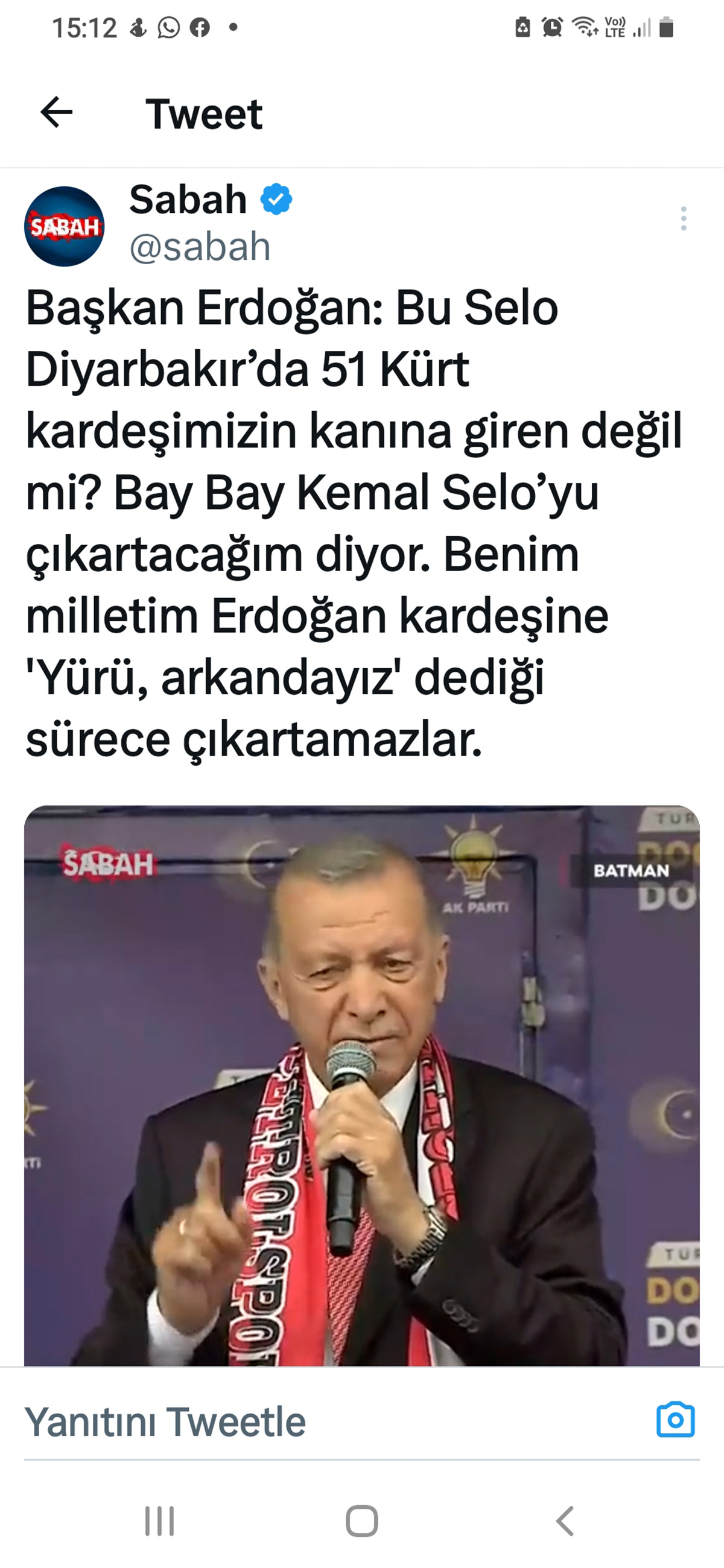Tap the Android back navigation chevron
This screenshot has height=1568, width=724.
pyautogui.click(x=565, y=1521)
